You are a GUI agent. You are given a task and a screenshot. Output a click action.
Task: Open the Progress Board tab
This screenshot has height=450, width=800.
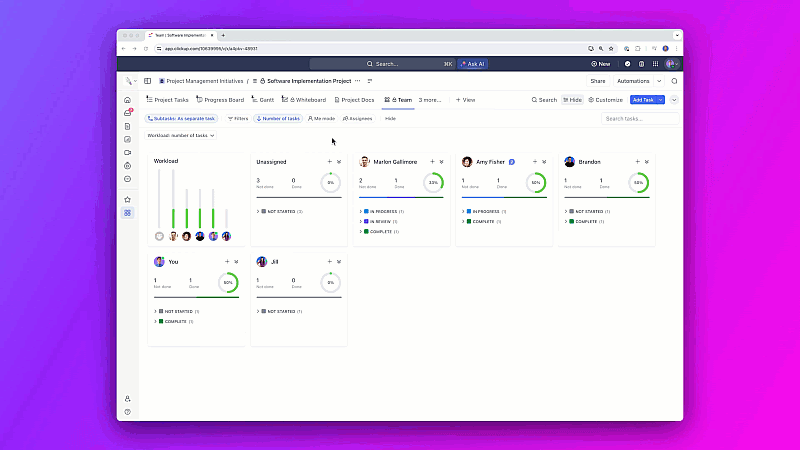point(220,100)
